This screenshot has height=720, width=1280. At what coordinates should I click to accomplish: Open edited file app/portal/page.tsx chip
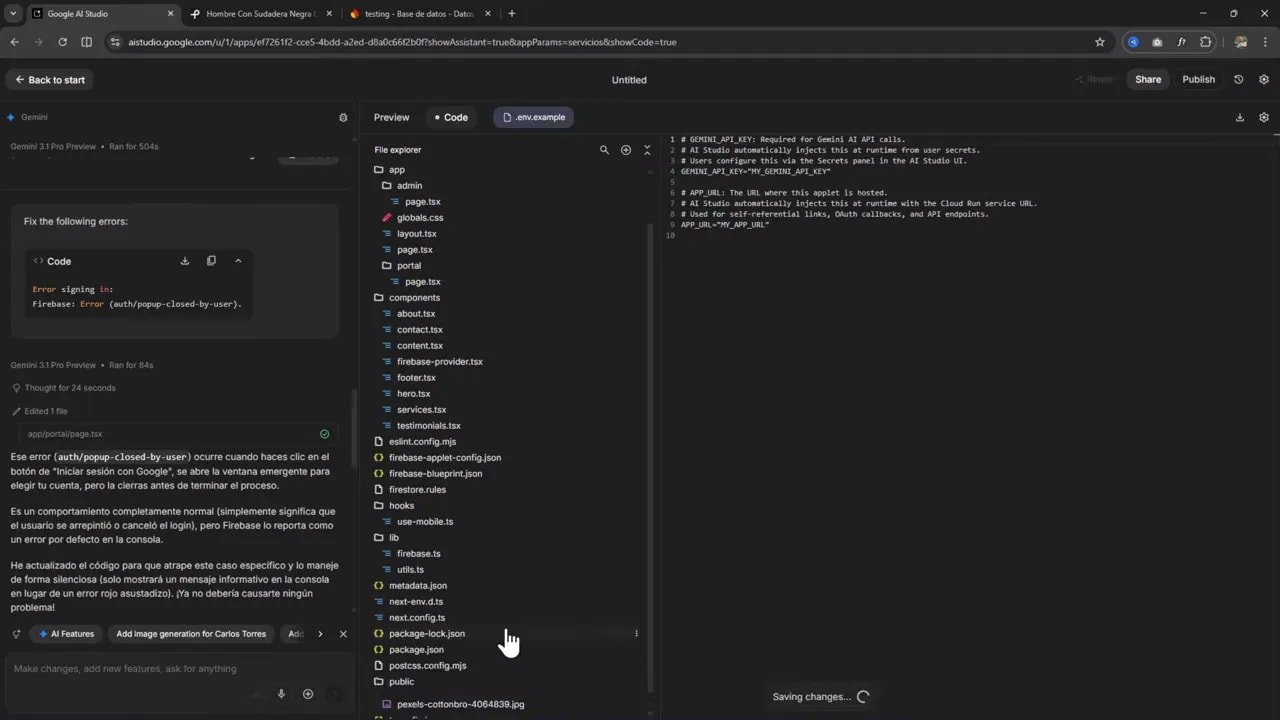[178, 434]
